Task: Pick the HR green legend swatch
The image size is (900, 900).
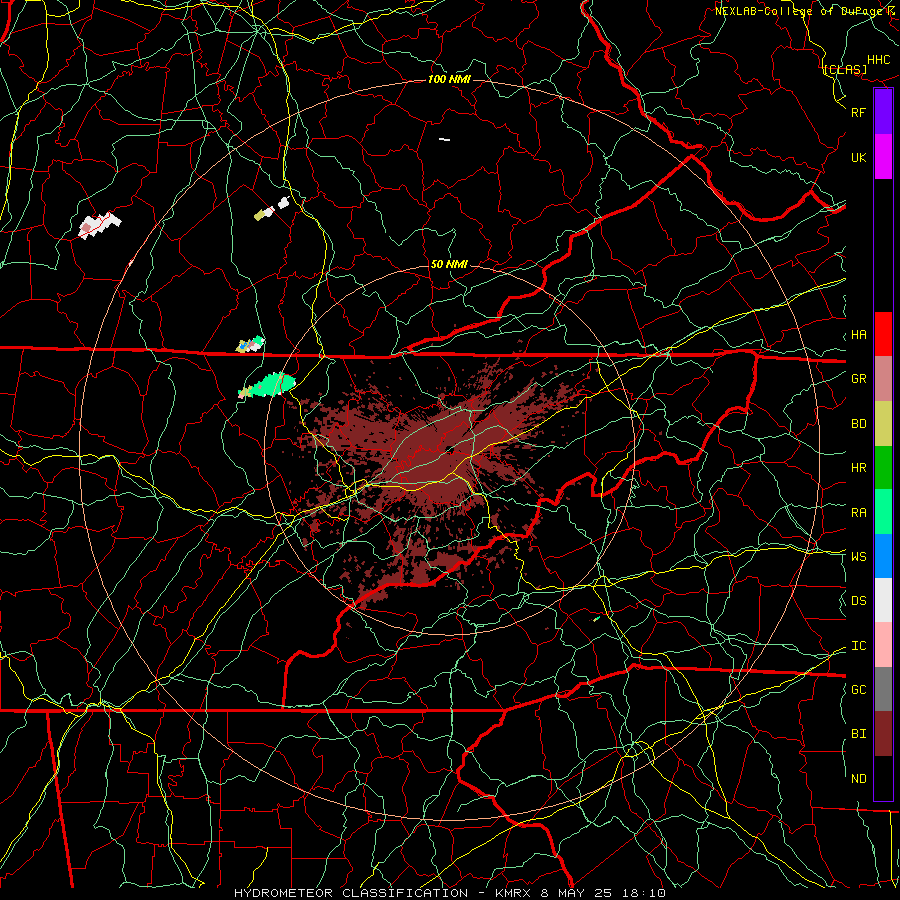Action: 883,468
